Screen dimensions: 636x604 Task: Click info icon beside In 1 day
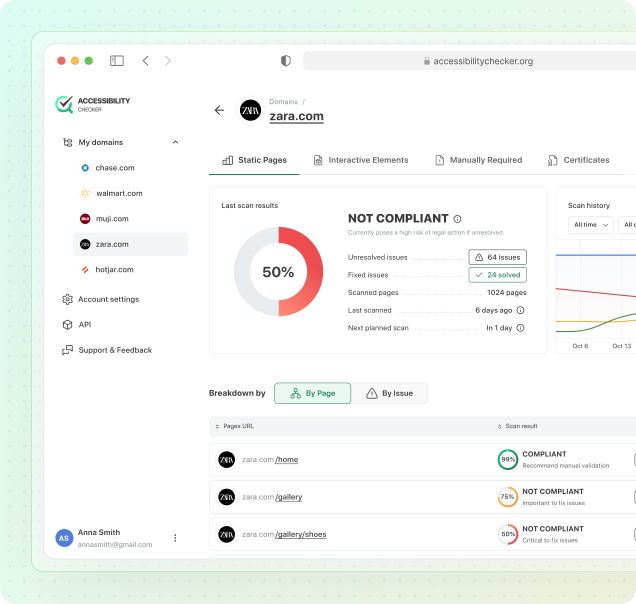pyautogui.click(x=520, y=328)
